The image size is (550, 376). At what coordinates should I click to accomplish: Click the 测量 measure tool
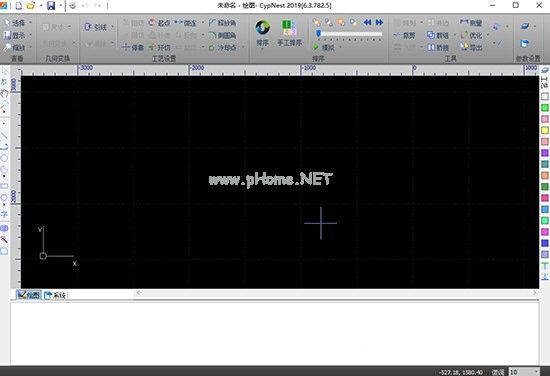pos(471,23)
